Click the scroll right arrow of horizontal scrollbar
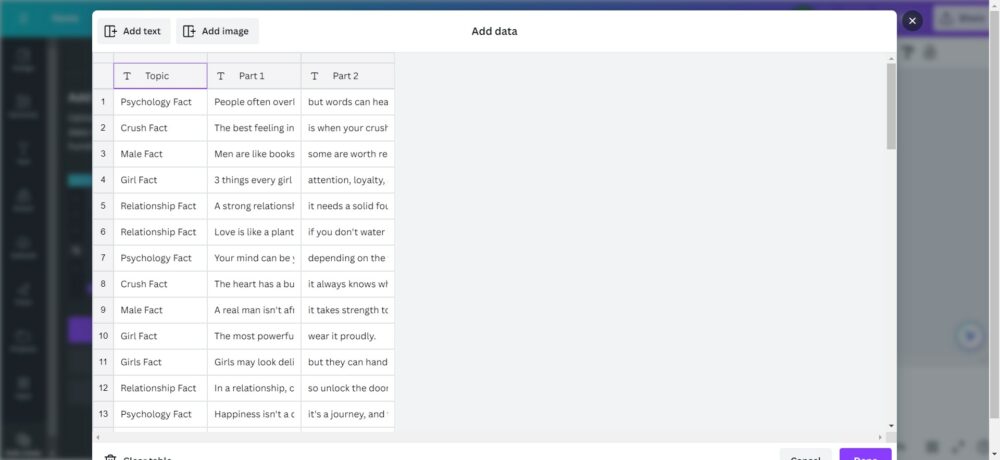The image size is (1000, 460). 881,437
